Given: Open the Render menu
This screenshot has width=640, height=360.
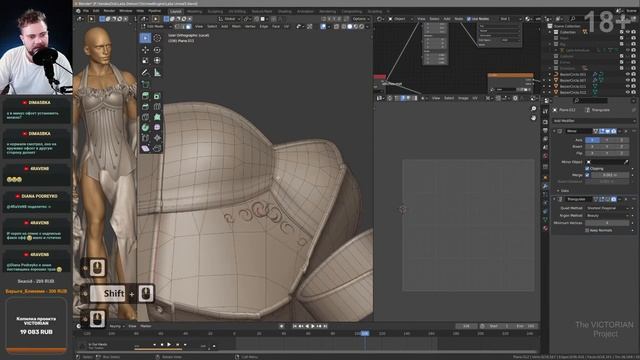Looking at the screenshot, I should (x=109, y=11).
